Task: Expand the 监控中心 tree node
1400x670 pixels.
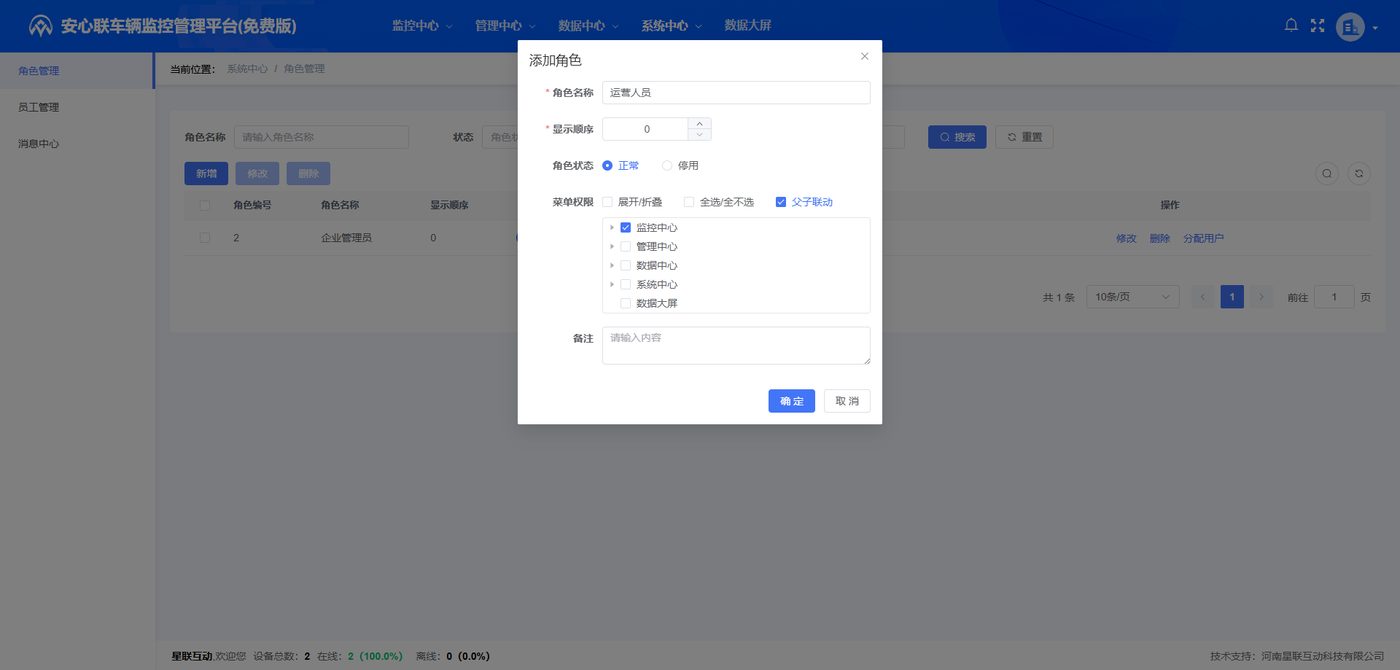Action: pyautogui.click(x=612, y=228)
